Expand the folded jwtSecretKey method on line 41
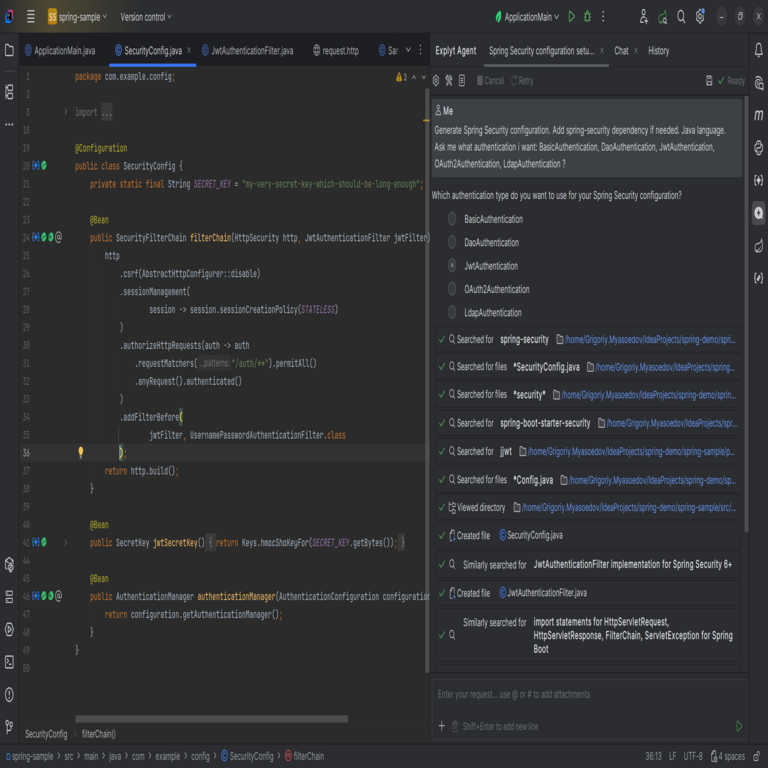 tap(66, 542)
